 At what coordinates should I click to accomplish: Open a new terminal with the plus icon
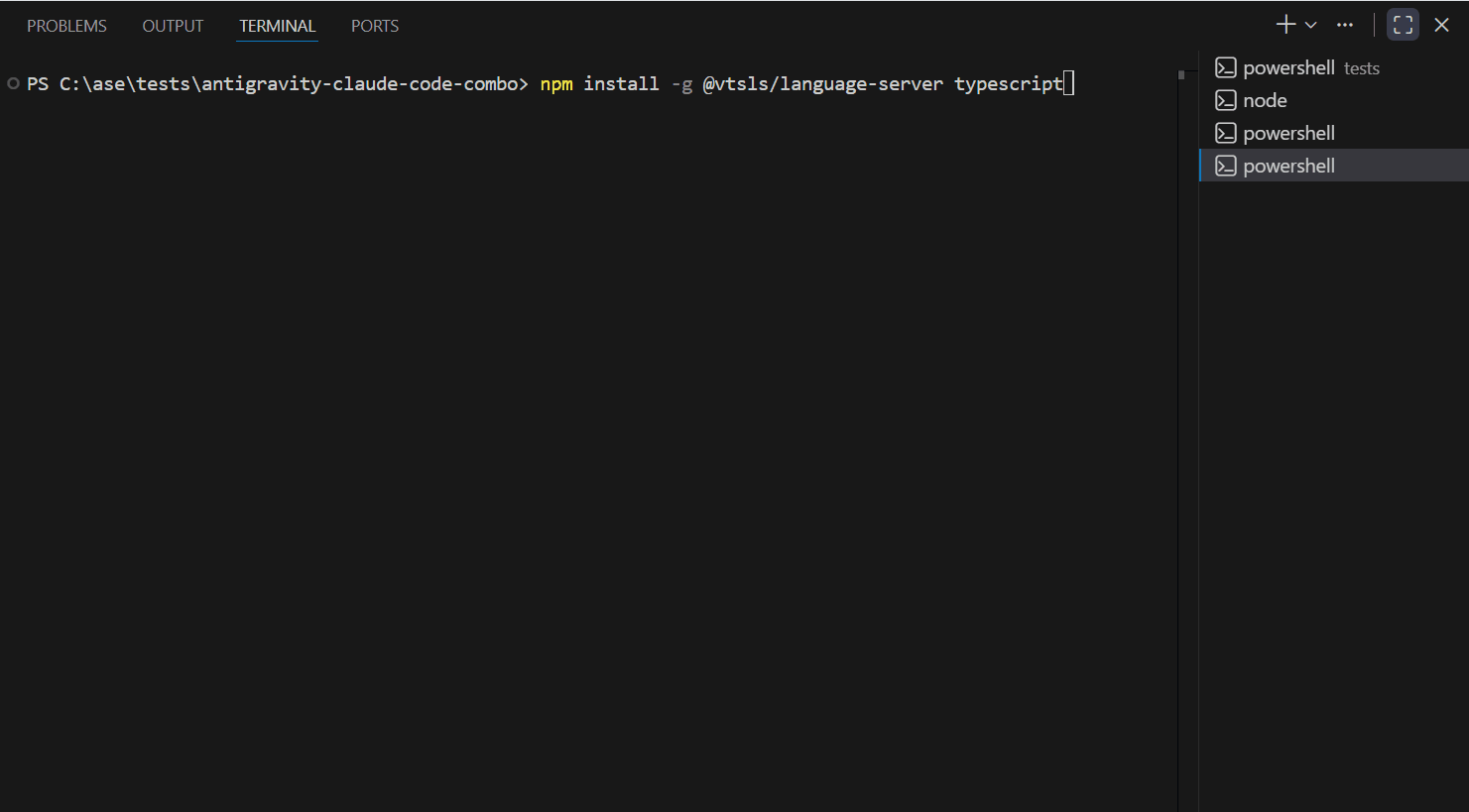coord(1285,25)
